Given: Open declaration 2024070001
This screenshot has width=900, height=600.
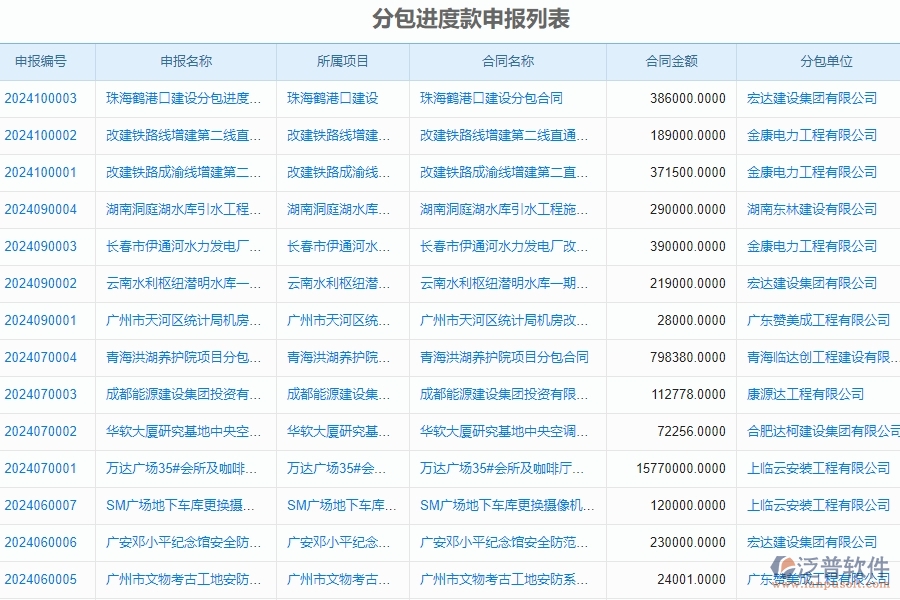Looking at the screenshot, I should [x=40, y=468].
